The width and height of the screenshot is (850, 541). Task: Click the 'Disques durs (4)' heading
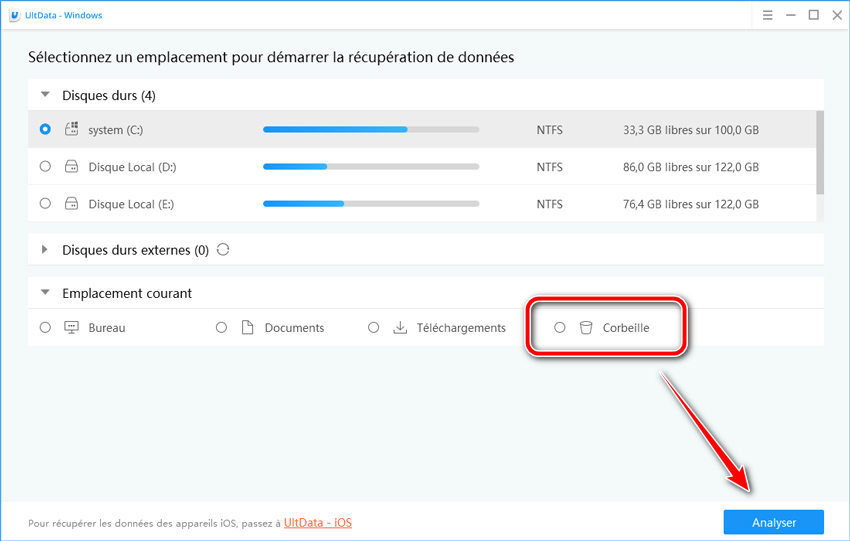pos(109,95)
